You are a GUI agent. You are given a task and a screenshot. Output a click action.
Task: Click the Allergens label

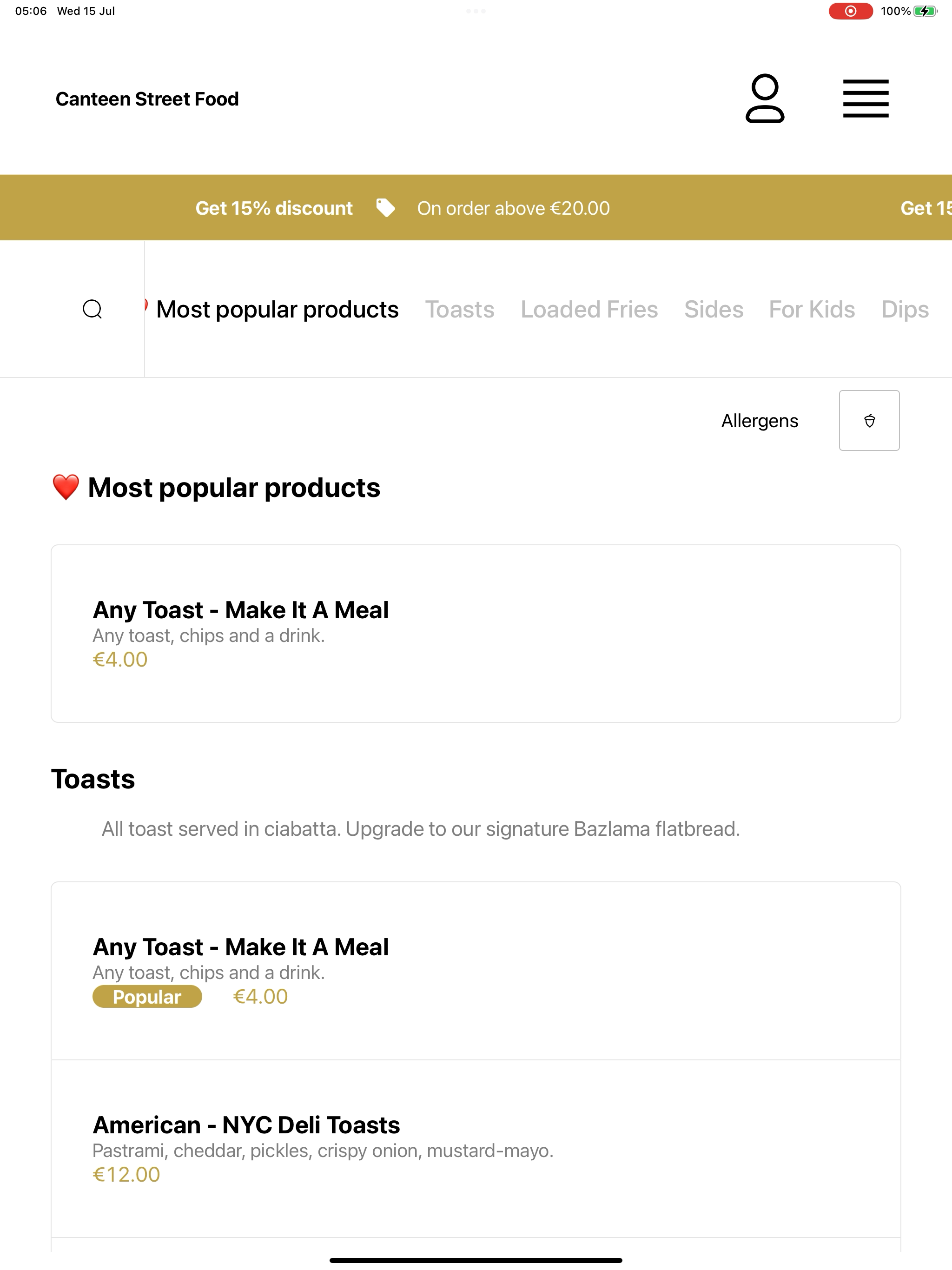(760, 420)
